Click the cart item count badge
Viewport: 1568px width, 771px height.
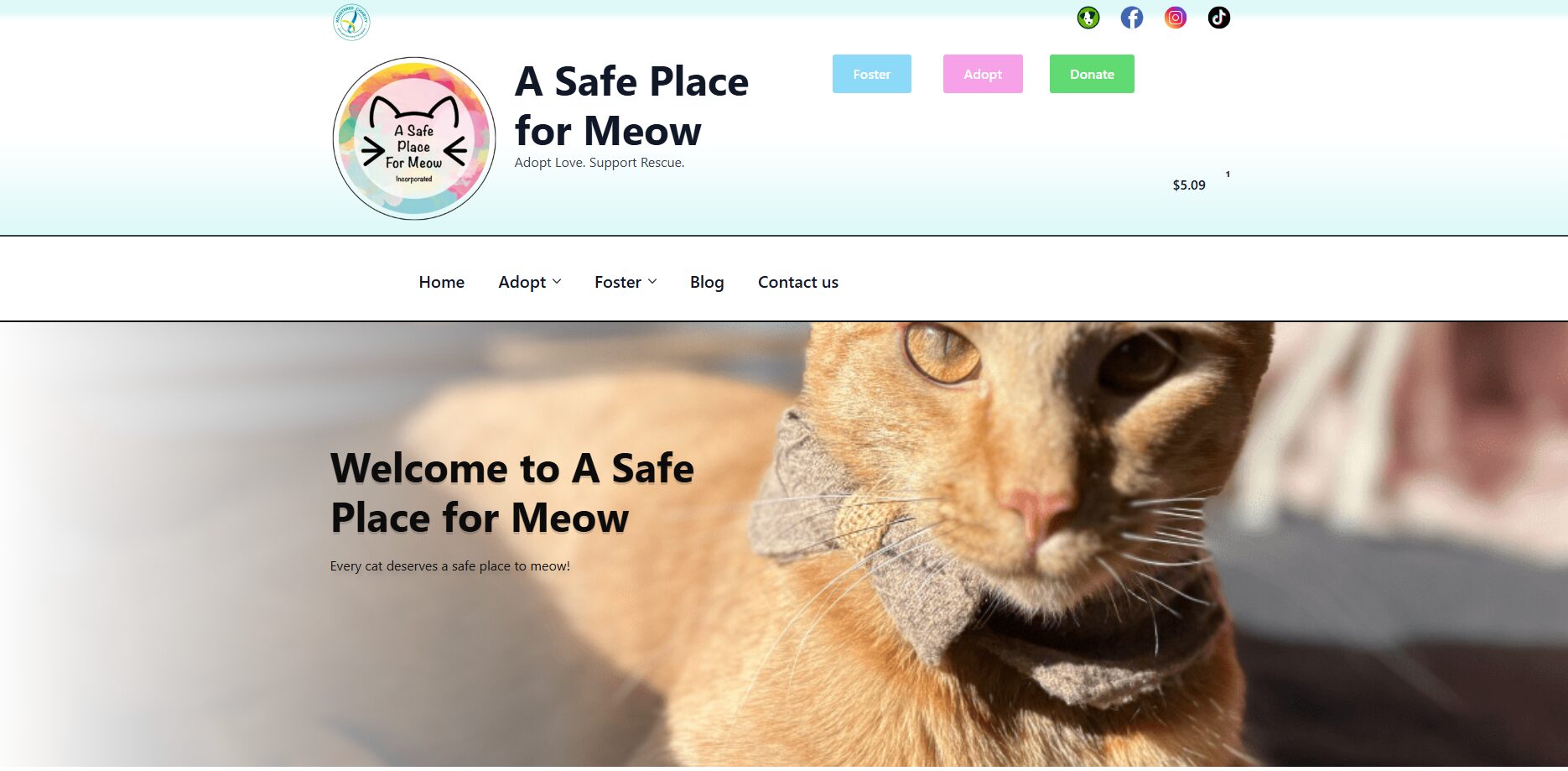(x=1228, y=175)
